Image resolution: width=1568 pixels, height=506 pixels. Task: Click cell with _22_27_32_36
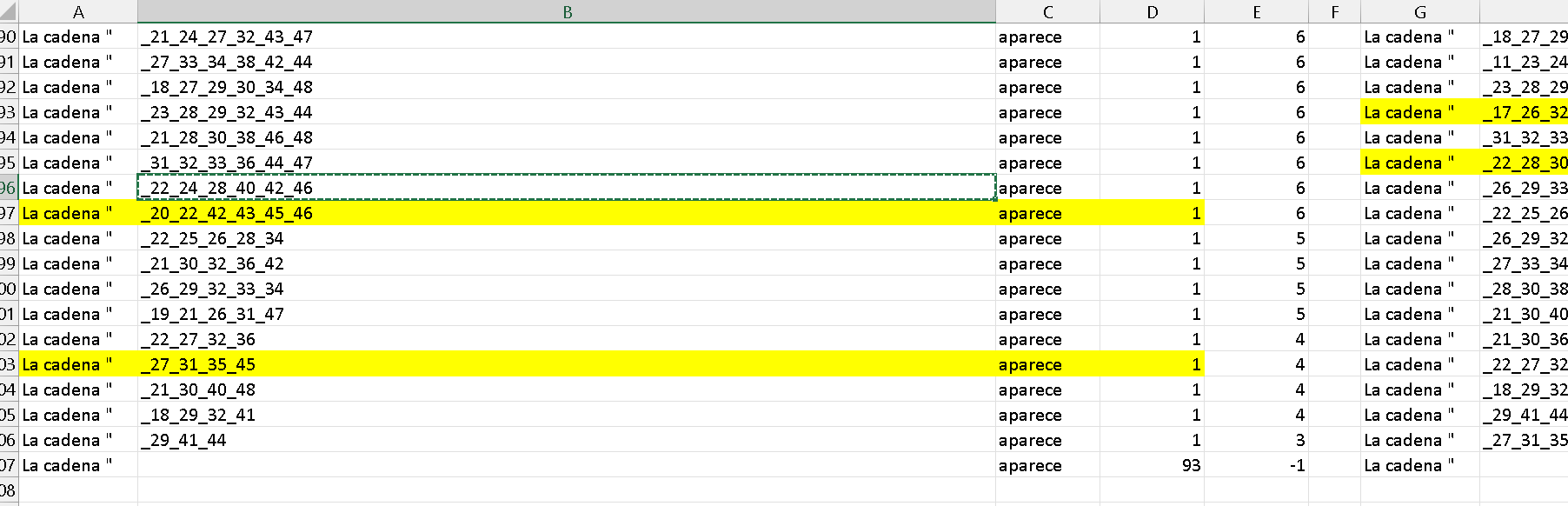coord(567,339)
